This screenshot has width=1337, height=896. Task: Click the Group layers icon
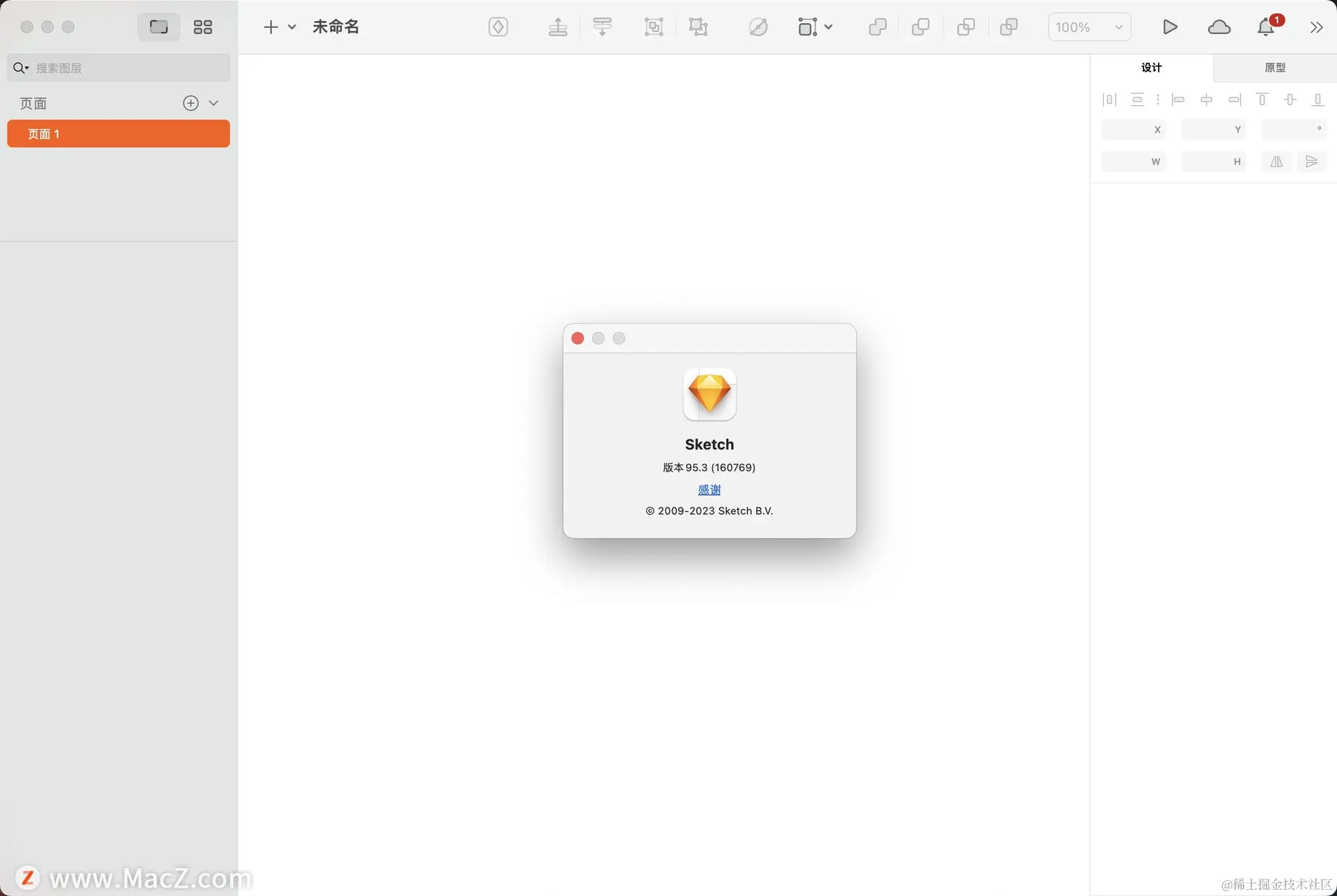tap(653, 27)
